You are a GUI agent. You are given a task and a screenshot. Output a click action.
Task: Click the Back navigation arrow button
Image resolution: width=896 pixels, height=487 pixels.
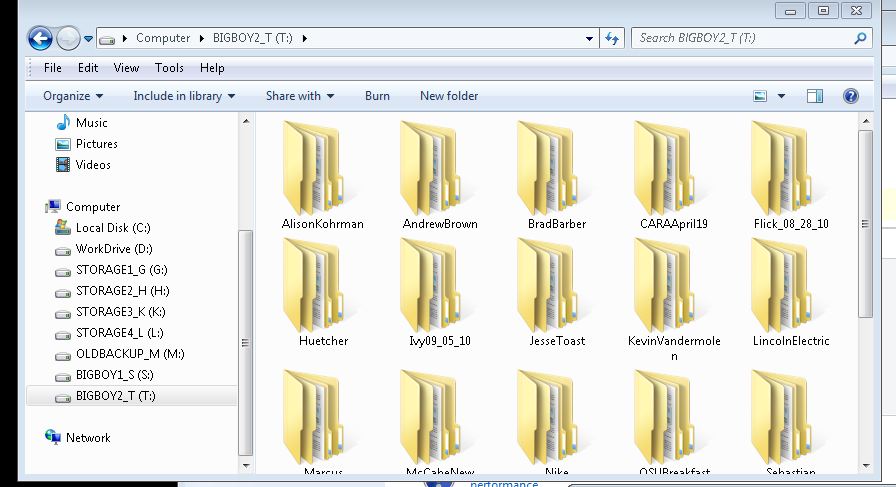point(40,39)
